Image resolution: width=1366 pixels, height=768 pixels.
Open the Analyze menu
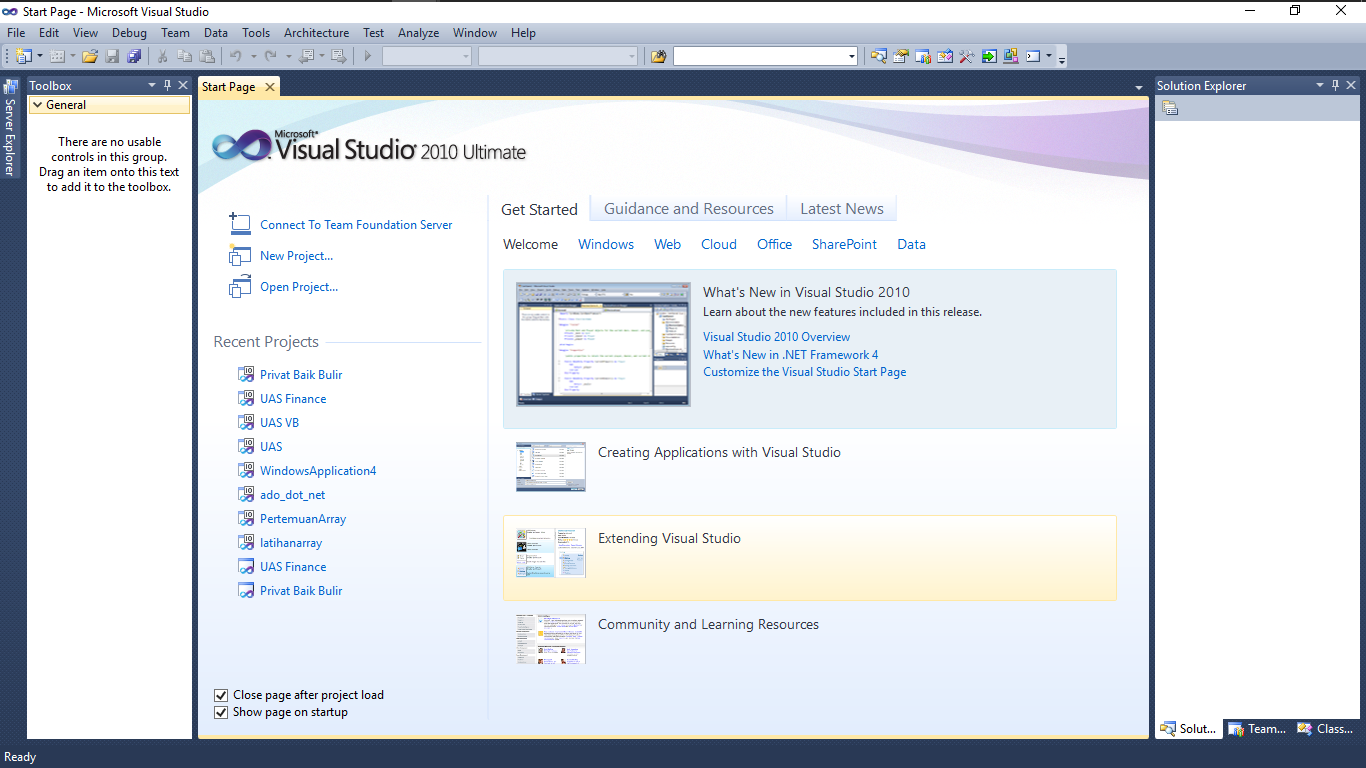[x=419, y=33]
